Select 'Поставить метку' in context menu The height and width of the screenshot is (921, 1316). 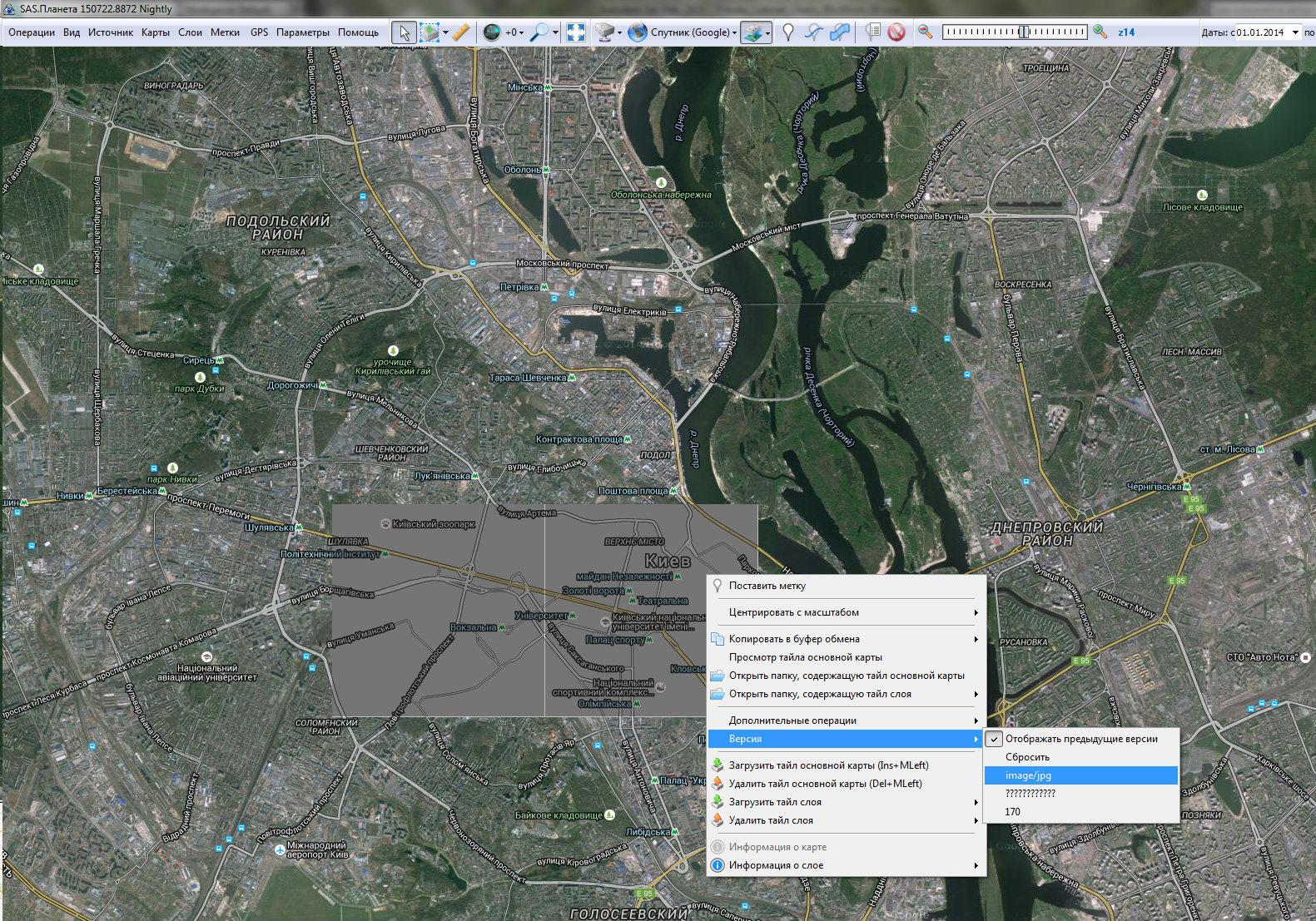point(767,586)
